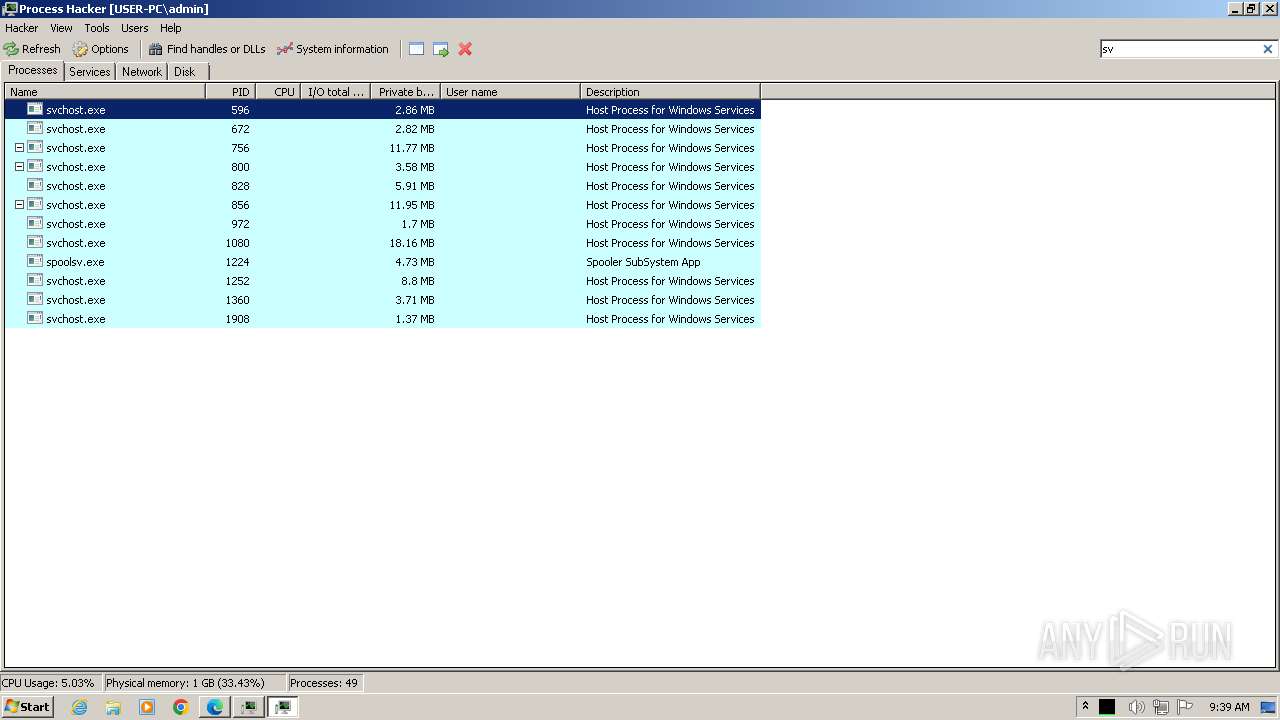Image resolution: width=1280 pixels, height=720 pixels.
Task: Sort by the Name column header
Action: (105, 92)
